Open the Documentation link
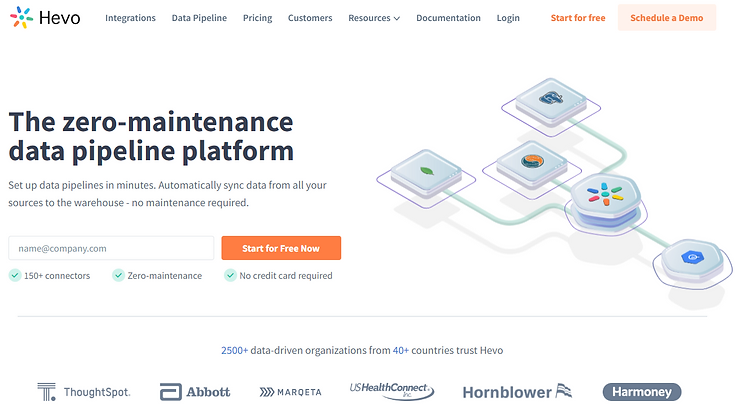This screenshot has width=740, height=410. (x=448, y=18)
